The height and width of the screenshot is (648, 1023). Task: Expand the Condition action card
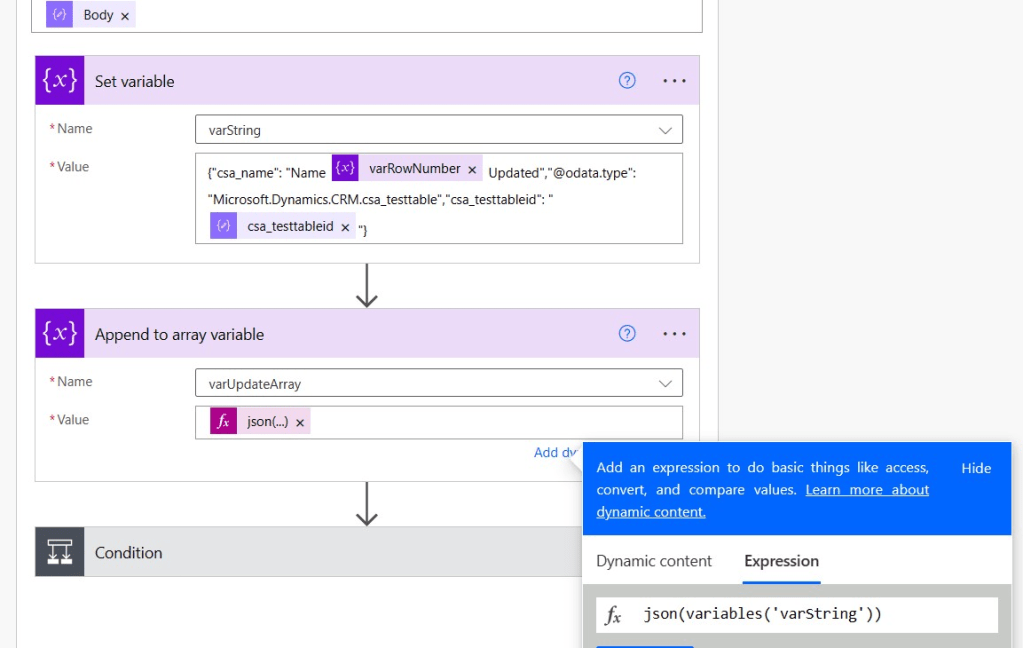tap(300, 552)
